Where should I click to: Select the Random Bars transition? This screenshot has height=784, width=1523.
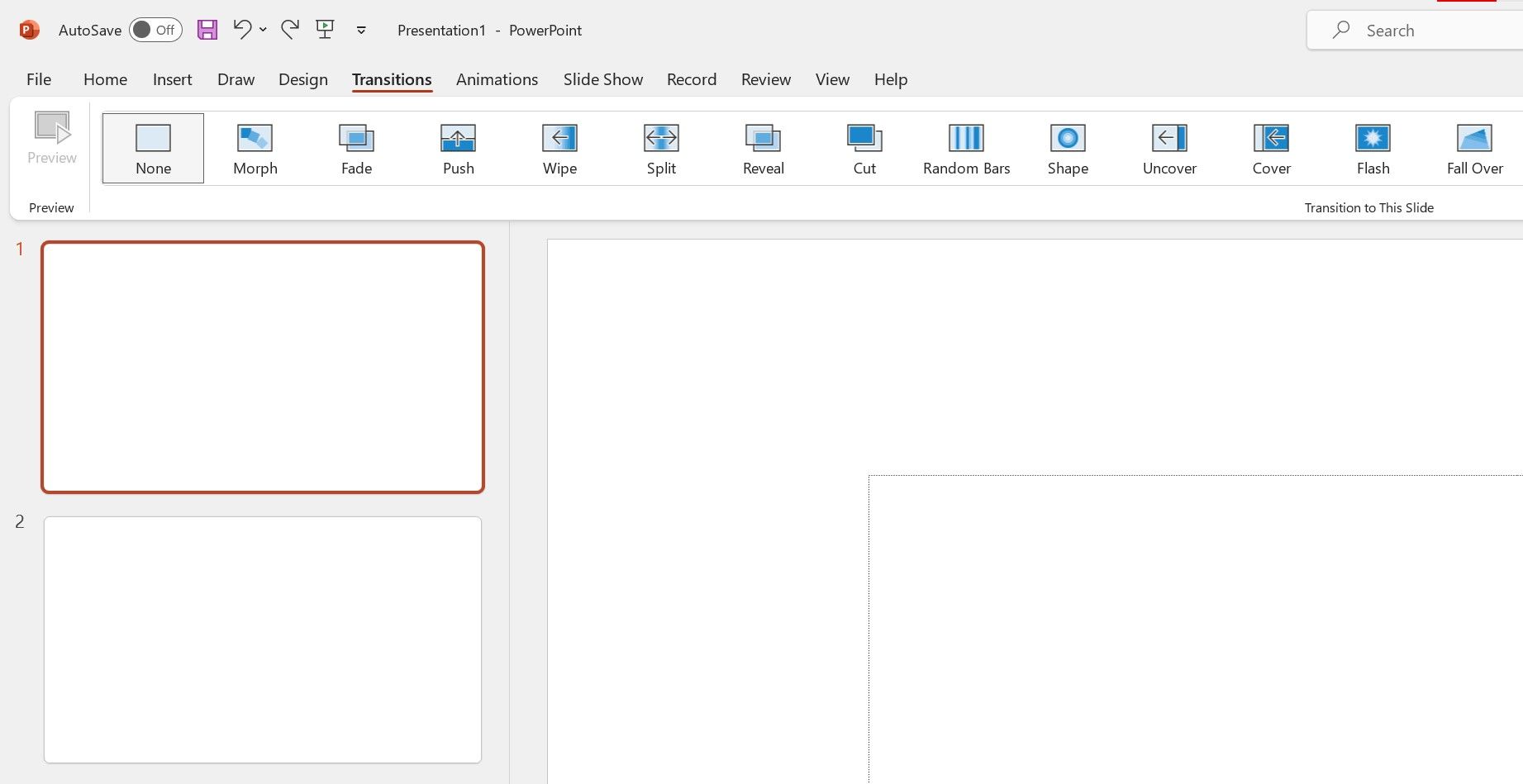[x=966, y=148]
